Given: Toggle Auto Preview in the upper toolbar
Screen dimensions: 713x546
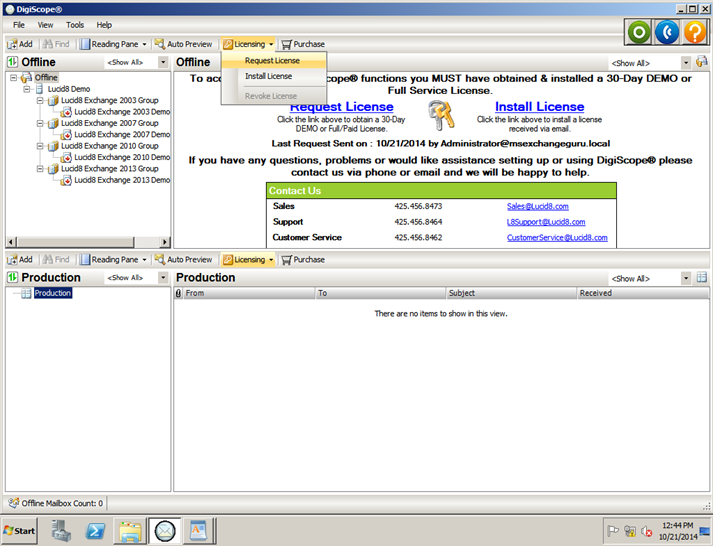Looking at the screenshot, I should [x=183, y=44].
